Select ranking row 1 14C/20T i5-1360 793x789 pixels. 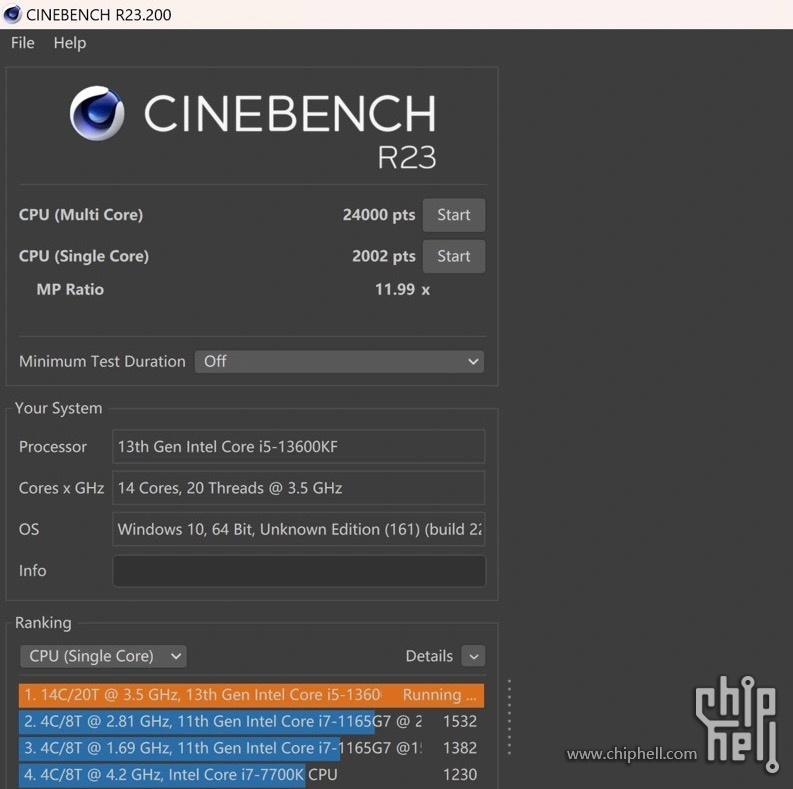[x=251, y=695]
